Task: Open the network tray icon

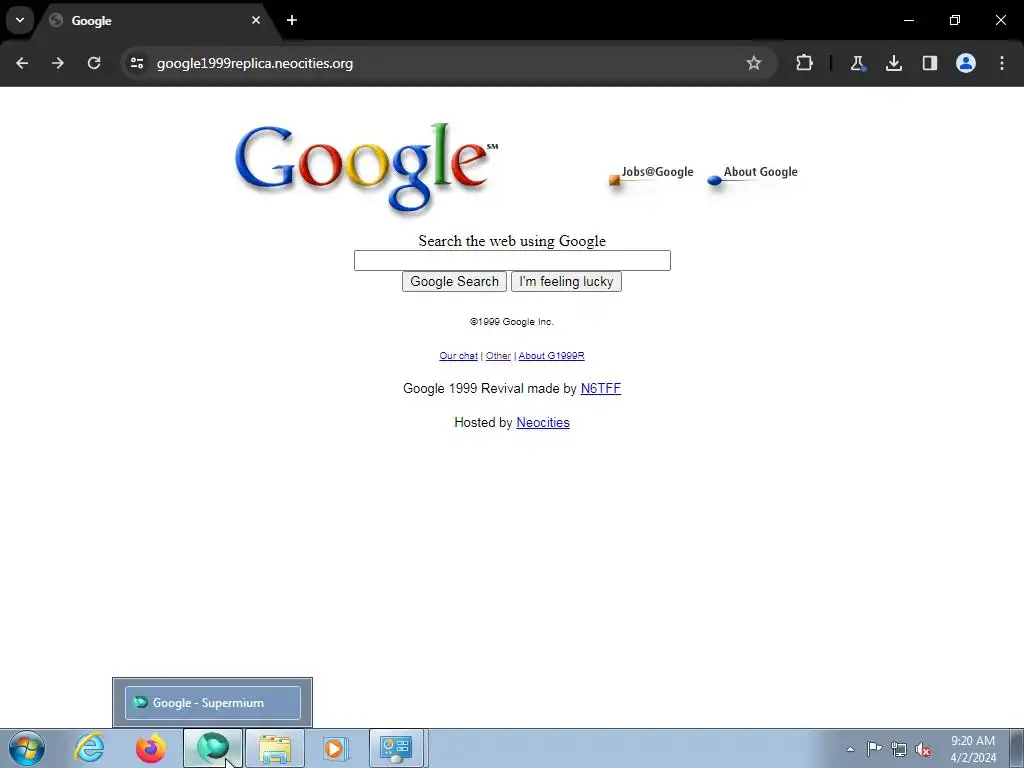Action: click(x=899, y=749)
